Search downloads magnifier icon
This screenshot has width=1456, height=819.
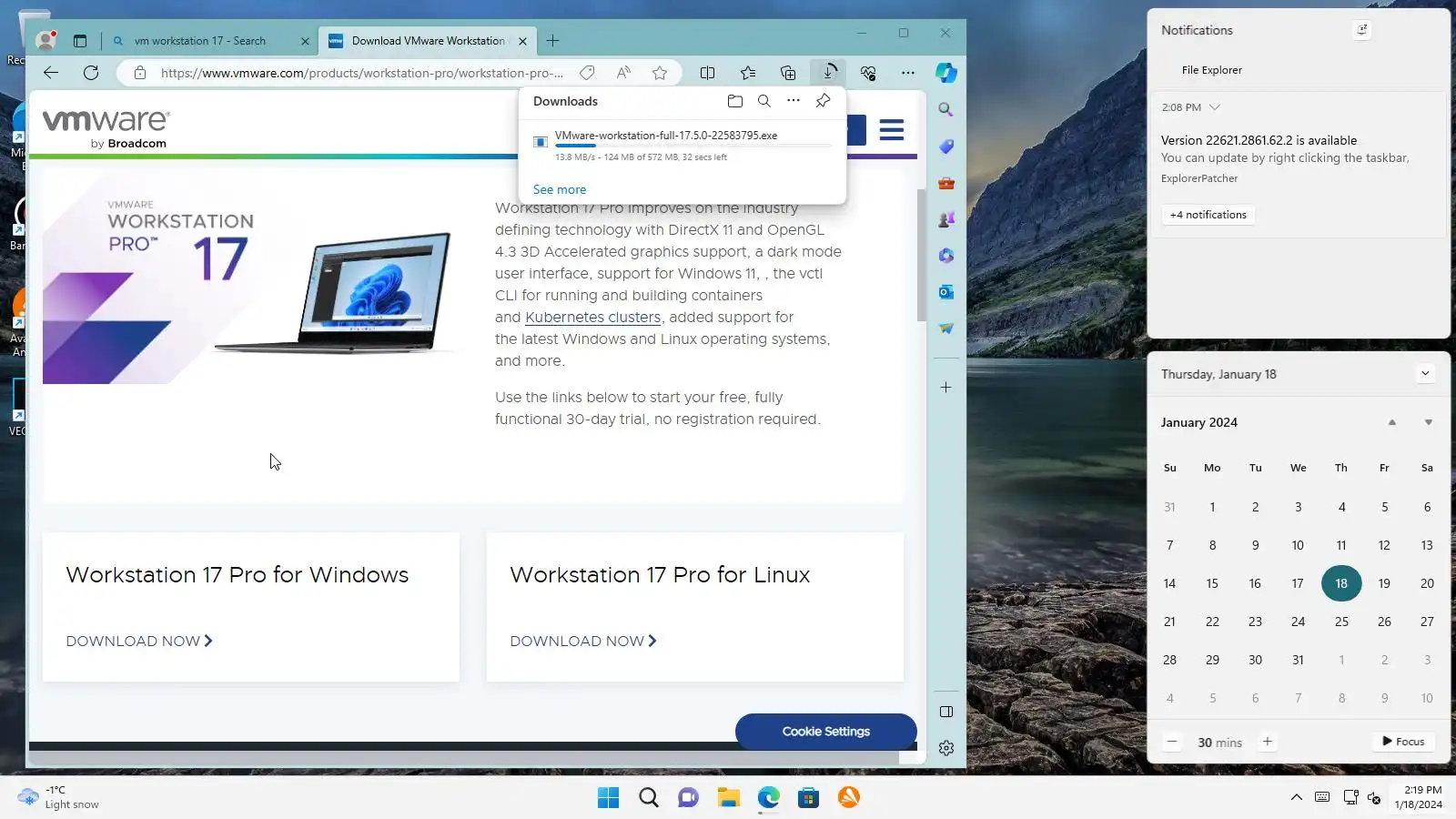tap(764, 101)
